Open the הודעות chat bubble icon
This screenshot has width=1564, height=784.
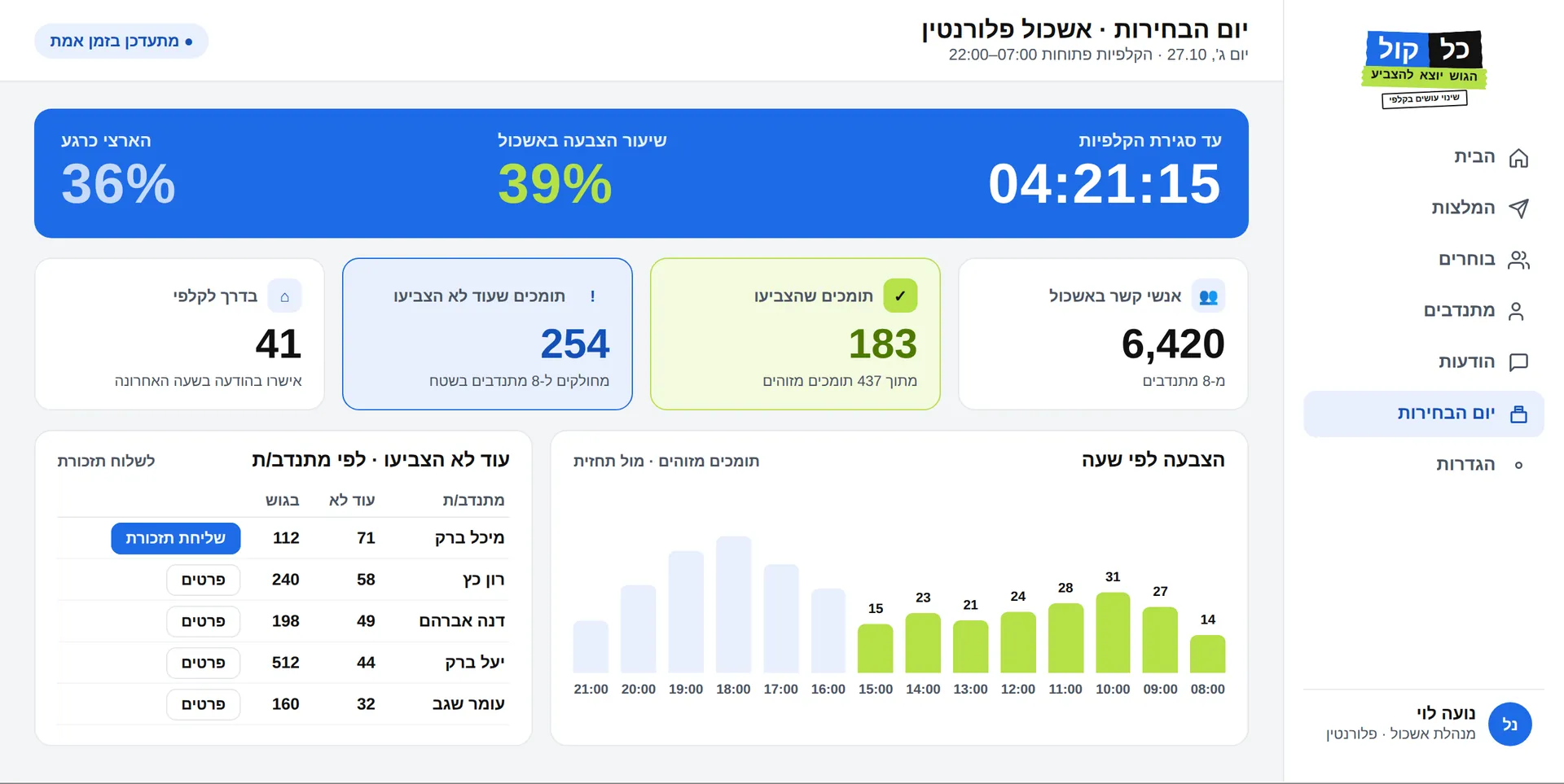(x=1518, y=362)
